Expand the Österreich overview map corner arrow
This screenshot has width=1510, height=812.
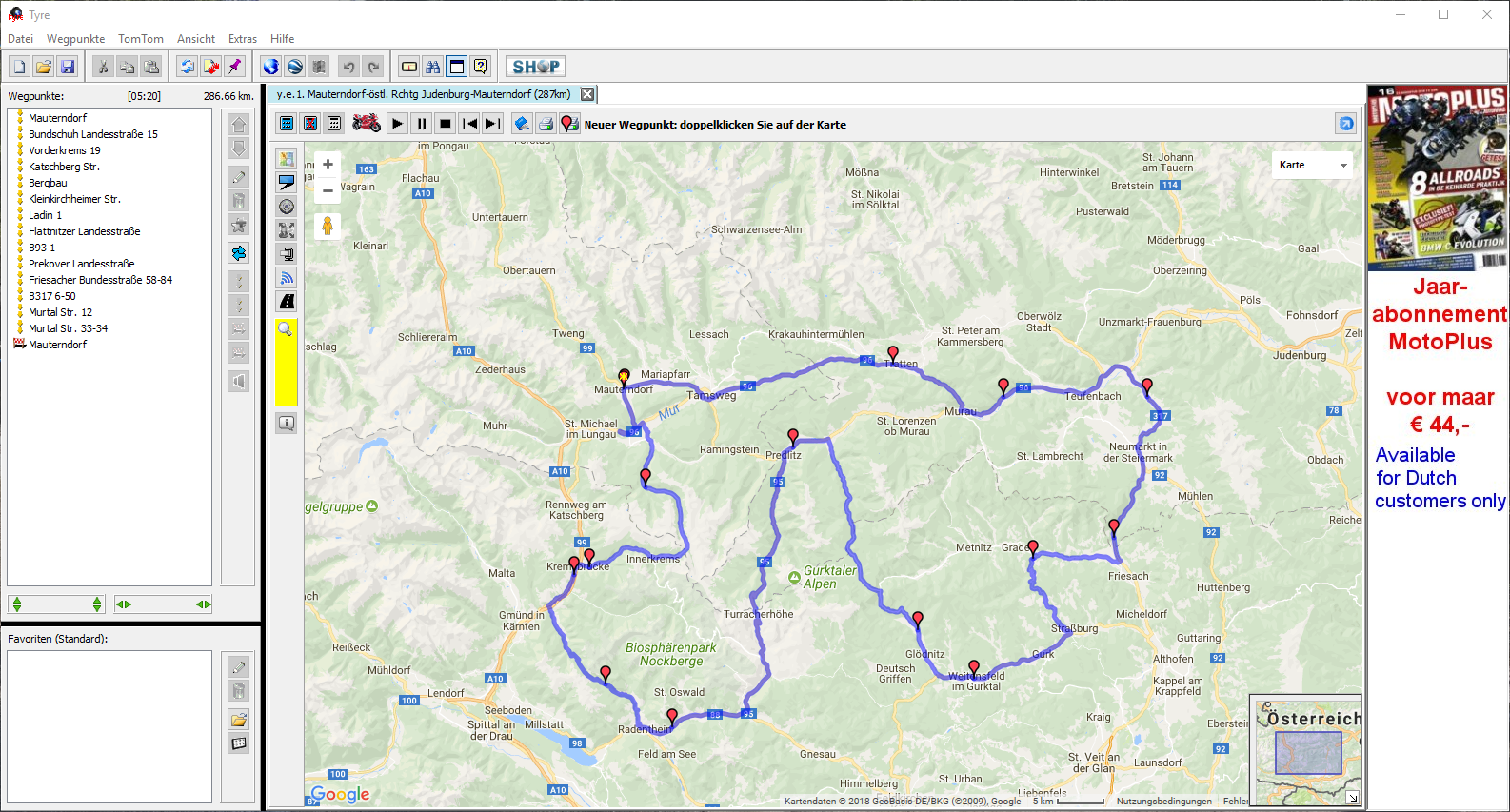coord(1353,798)
